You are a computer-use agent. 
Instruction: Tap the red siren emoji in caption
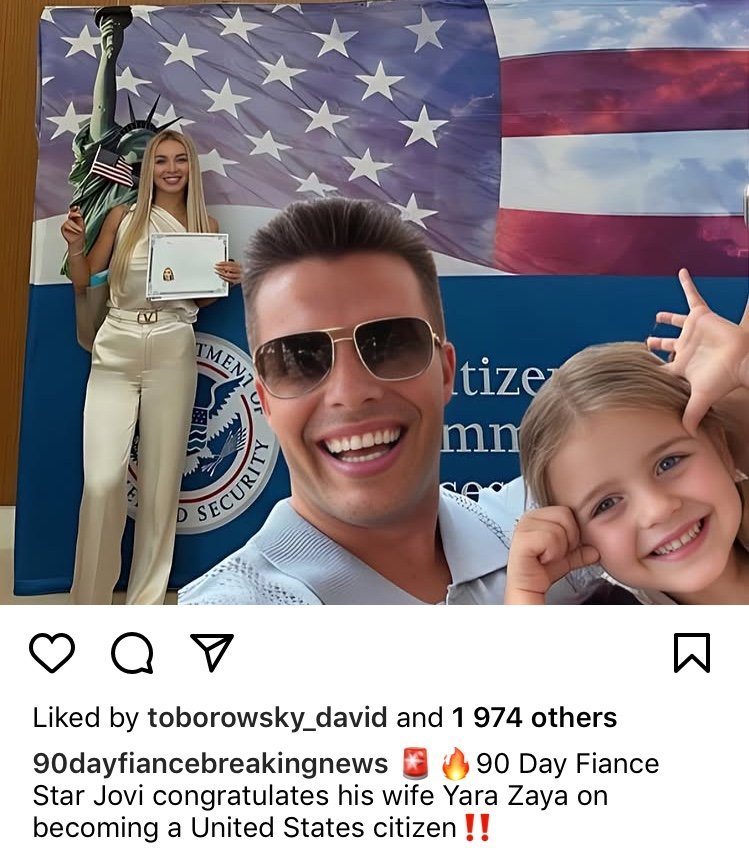tap(416, 763)
